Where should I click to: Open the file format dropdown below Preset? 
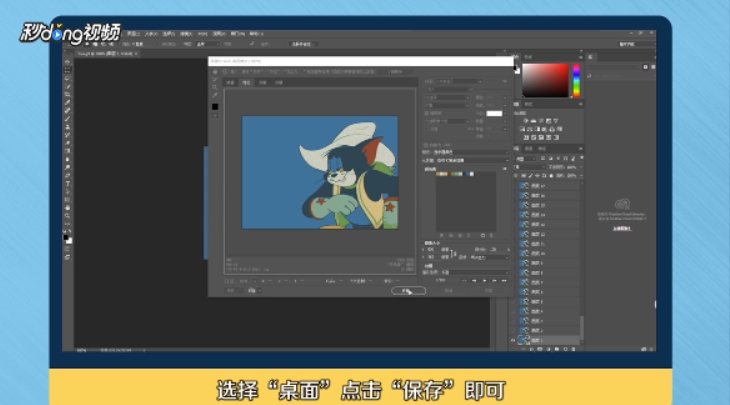[449, 89]
